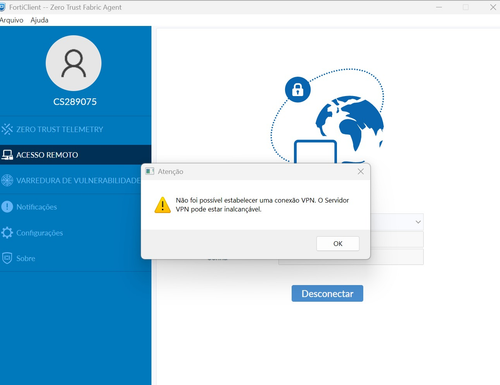Select Zero Trust Telemetry in sidebar
The height and width of the screenshot is (385, 500).
pyautogui.click(x=76, y=129)
